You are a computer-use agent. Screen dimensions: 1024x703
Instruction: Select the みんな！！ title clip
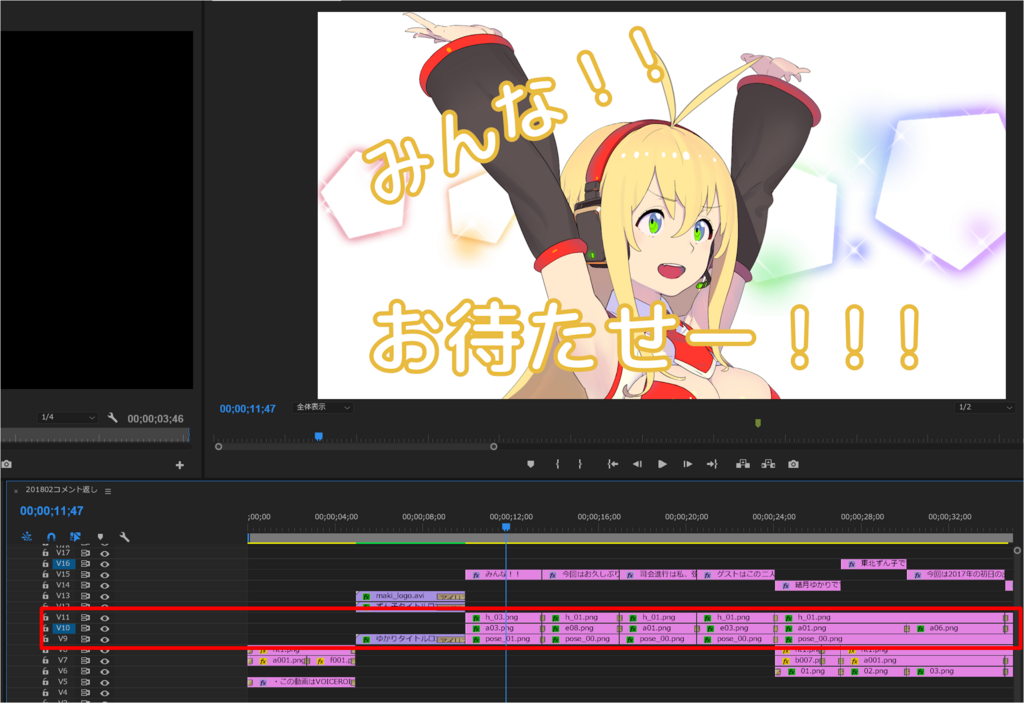[x=503, y=574]
